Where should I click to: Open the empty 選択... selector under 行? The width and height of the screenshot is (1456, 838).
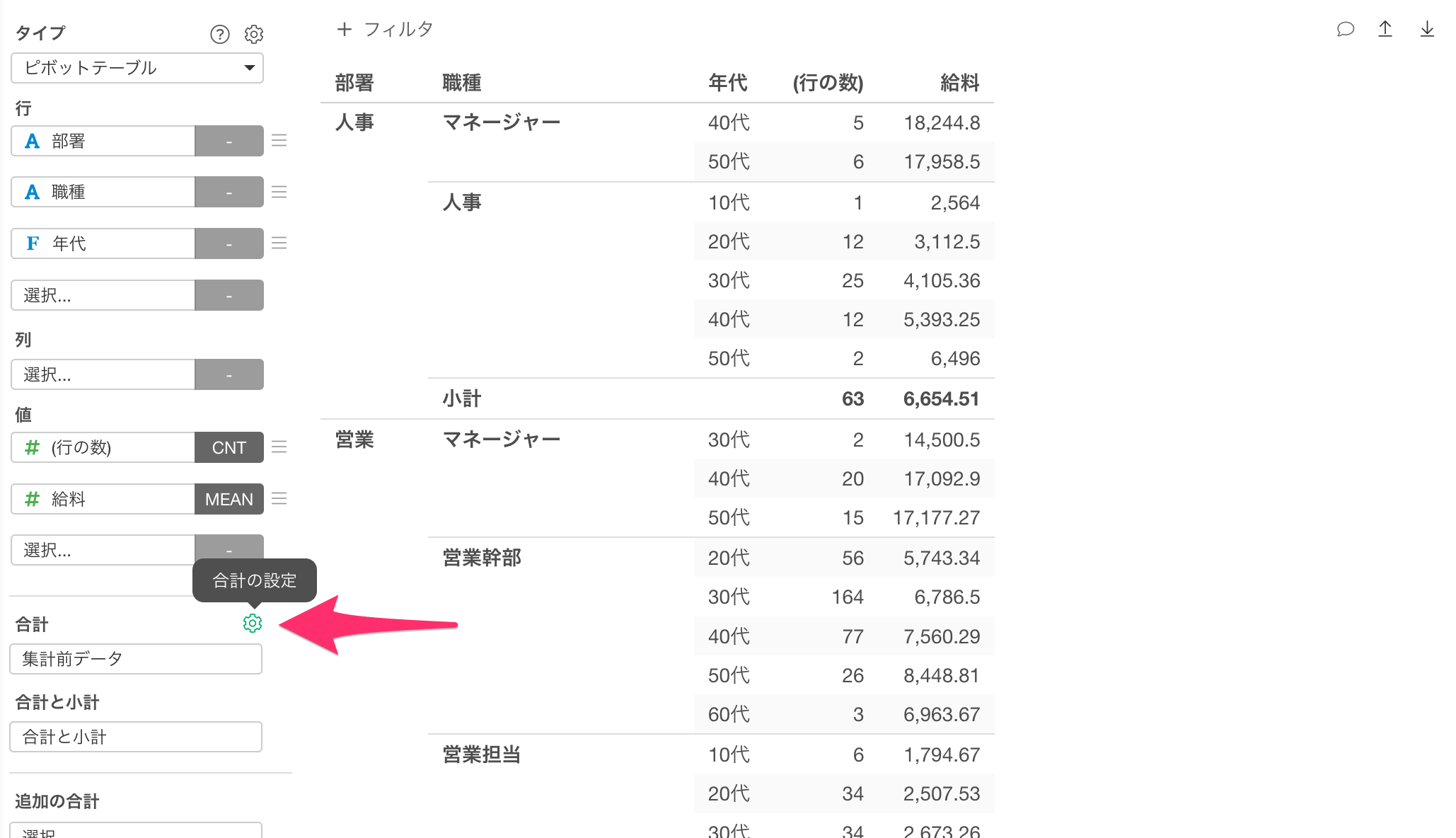[x=103, y=295]
